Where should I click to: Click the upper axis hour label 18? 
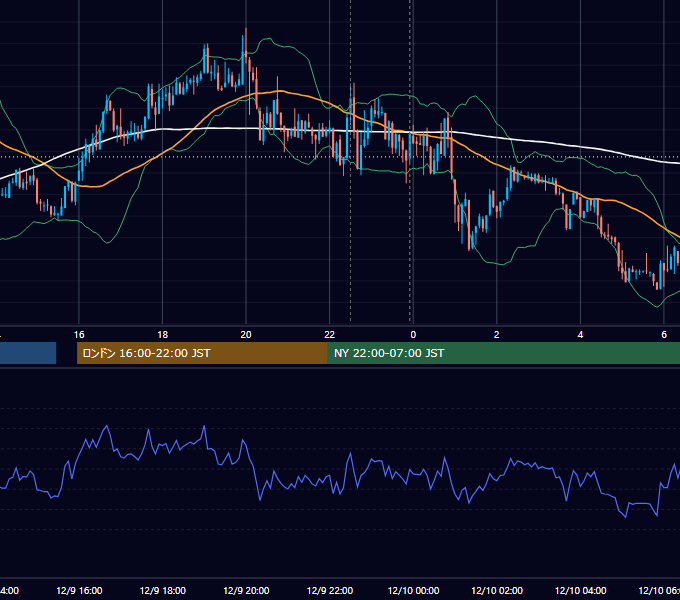click(163, 335)
